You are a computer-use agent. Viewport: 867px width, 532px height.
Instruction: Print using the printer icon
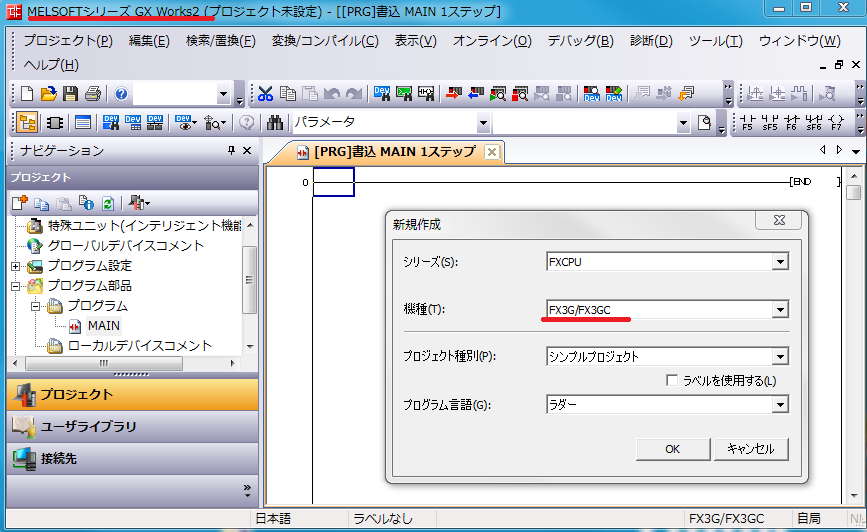(x=92, y=93)
